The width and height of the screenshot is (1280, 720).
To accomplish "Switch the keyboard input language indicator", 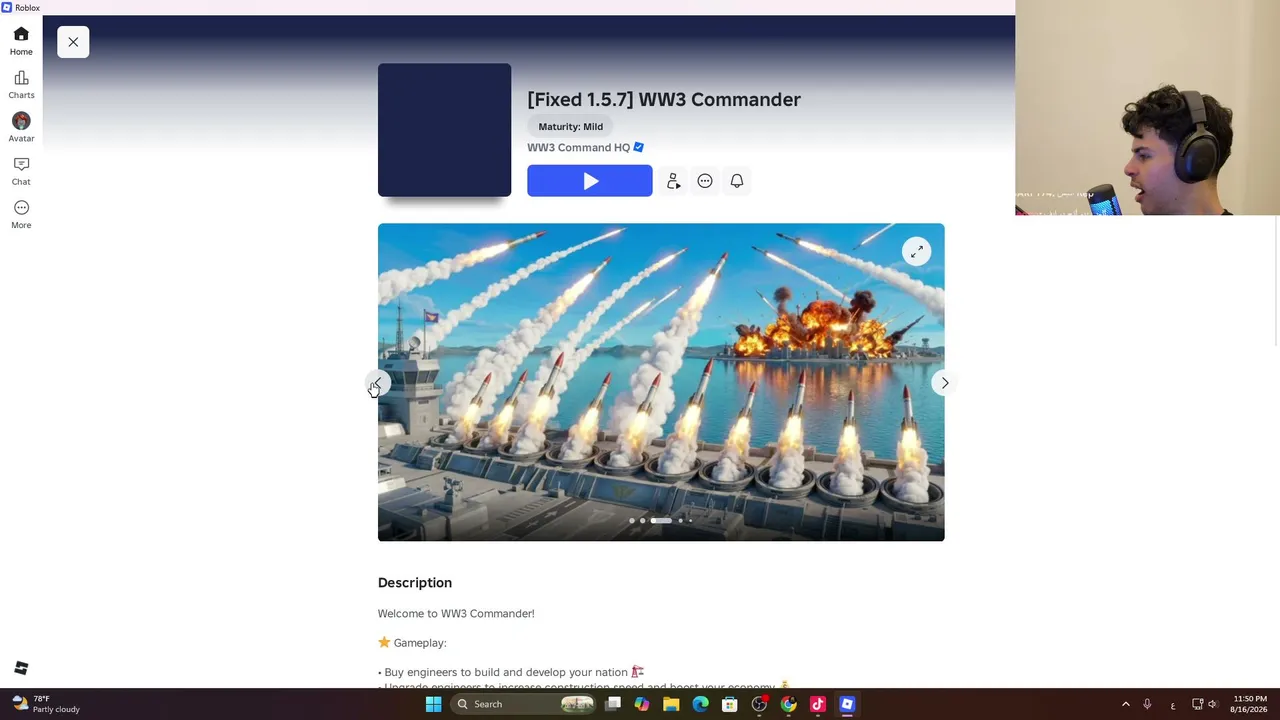I will pos(1173,705).
